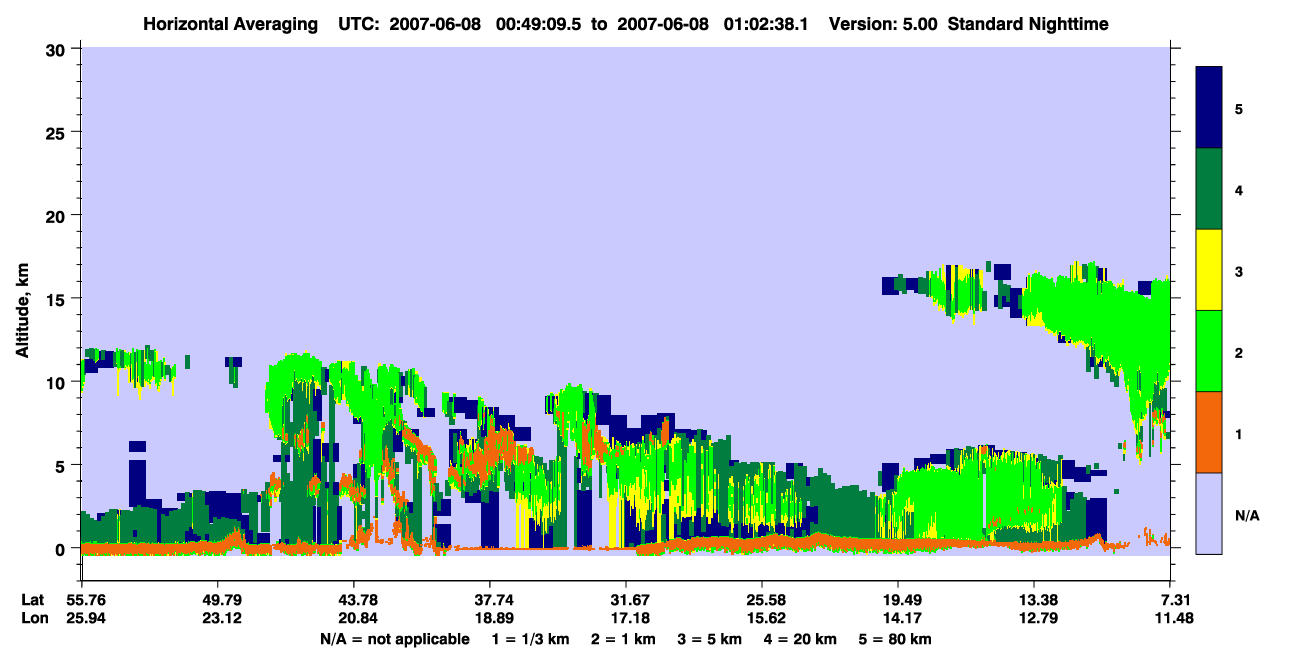1300x667 pixels.
Task: Click 'Standard Nighttime' in the title
Action: (1028, 23)
